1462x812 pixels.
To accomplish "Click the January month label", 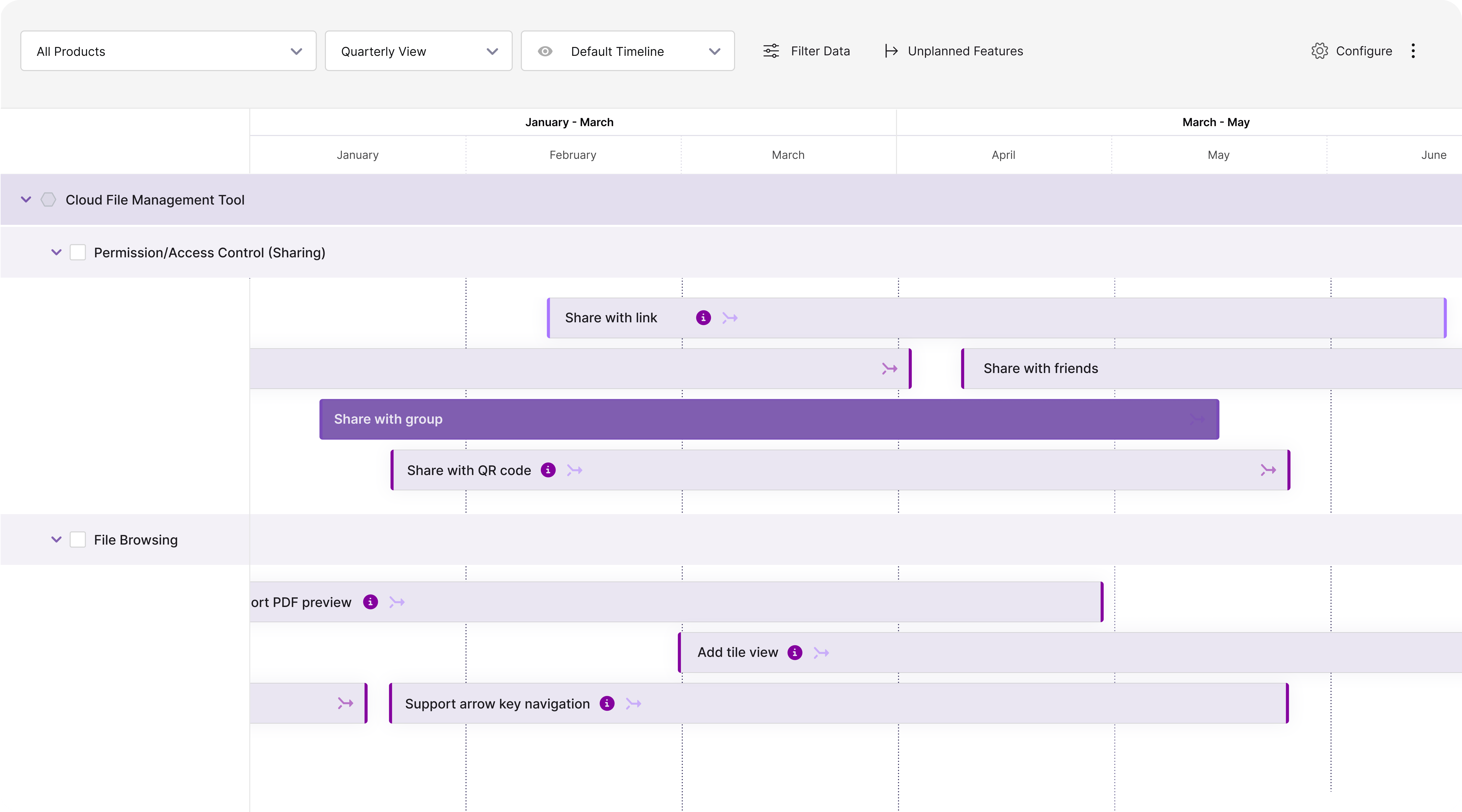I will tap(358, 155).
